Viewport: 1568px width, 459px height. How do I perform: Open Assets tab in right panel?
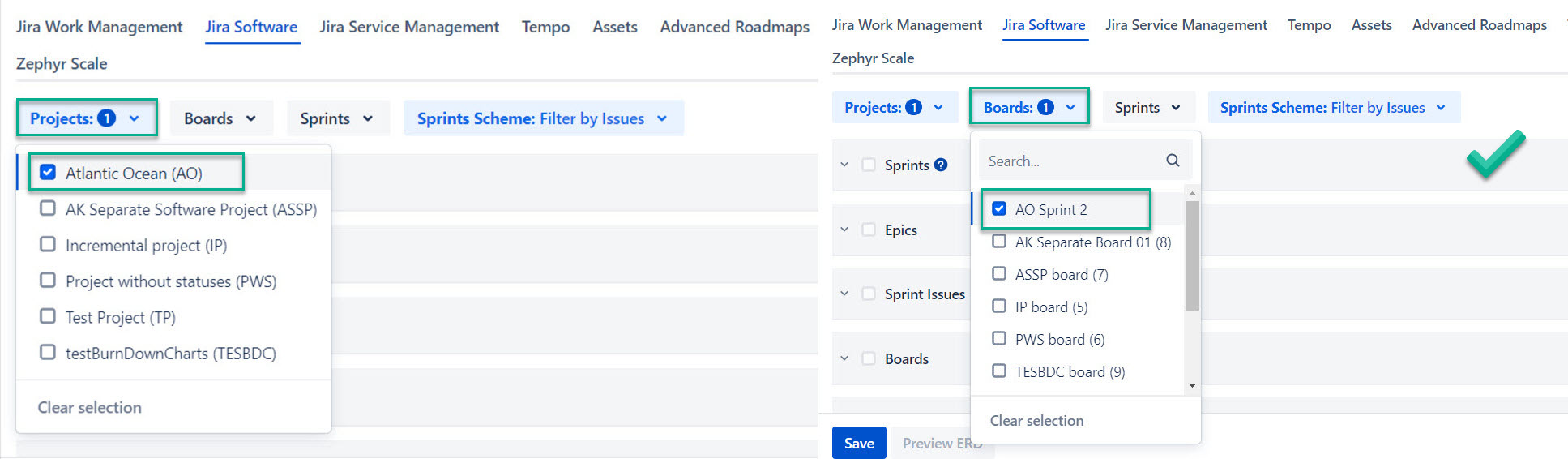tap(1372, 25)
